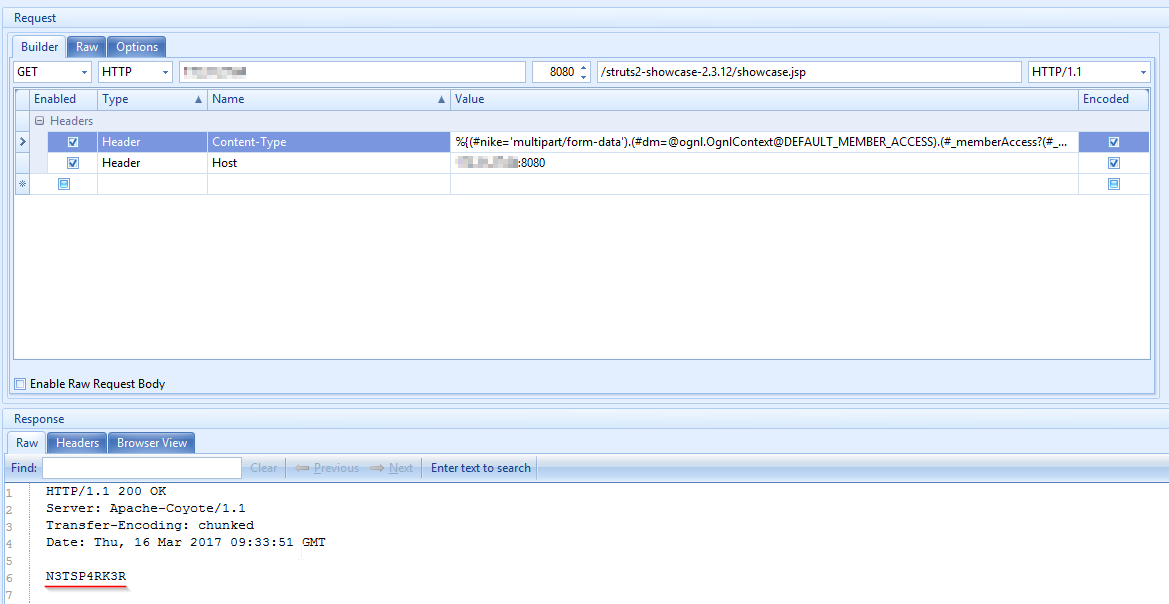The width and height of the screenshot is (1169, 604).
Task: Select the Content-Type row marker arrow
Action: [x=21, y=141]
